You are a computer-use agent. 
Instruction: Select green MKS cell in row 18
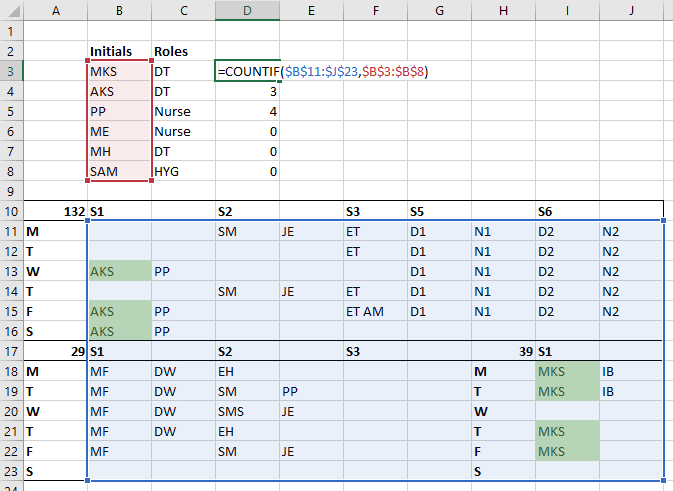click(567, 371)
